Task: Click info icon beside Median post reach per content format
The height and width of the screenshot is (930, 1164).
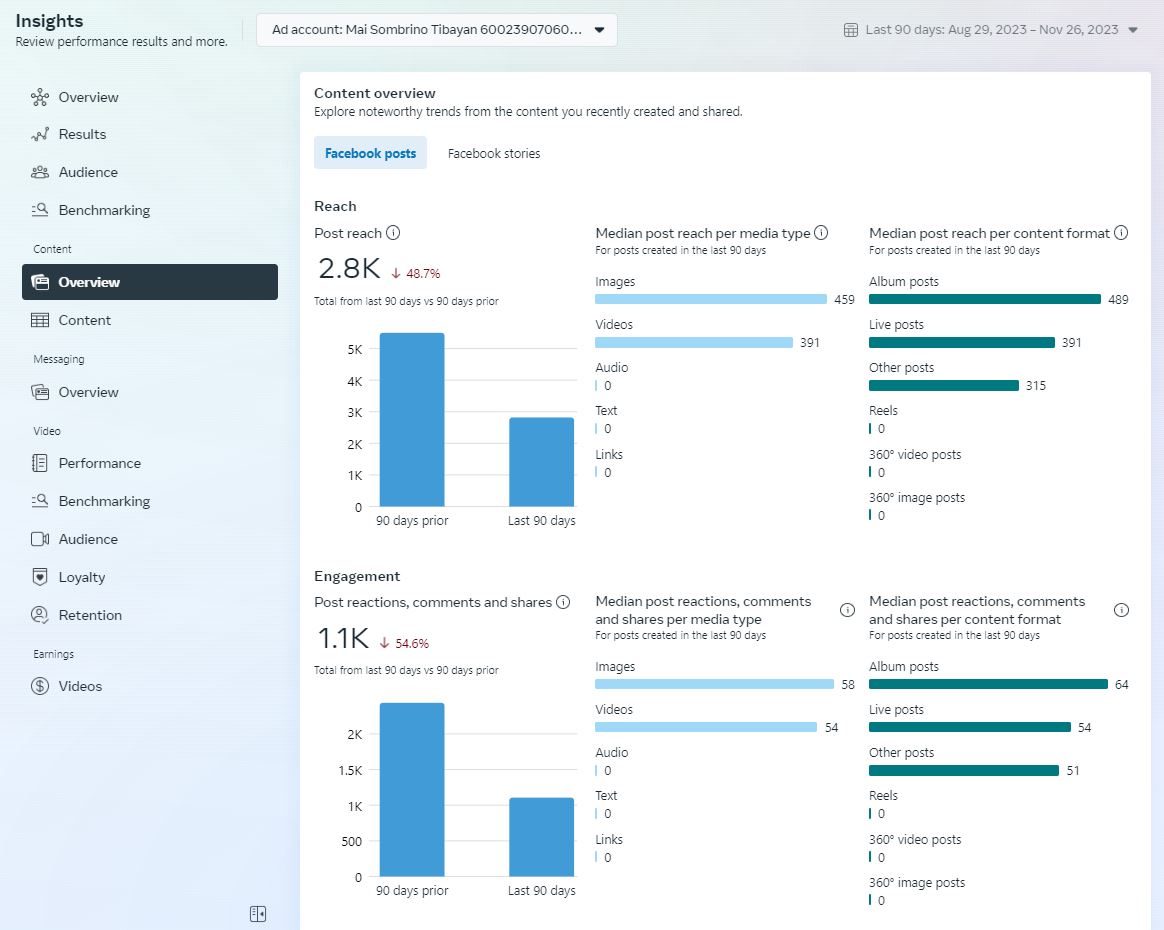Action: pyautogui.click(x=1121, y=233)
